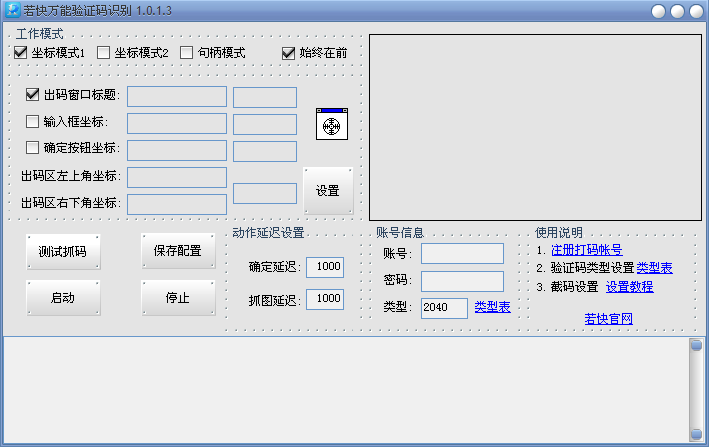Screen dimensions: 709x447
Task: Click small field left of 设置 button
Action: point(265,193)
